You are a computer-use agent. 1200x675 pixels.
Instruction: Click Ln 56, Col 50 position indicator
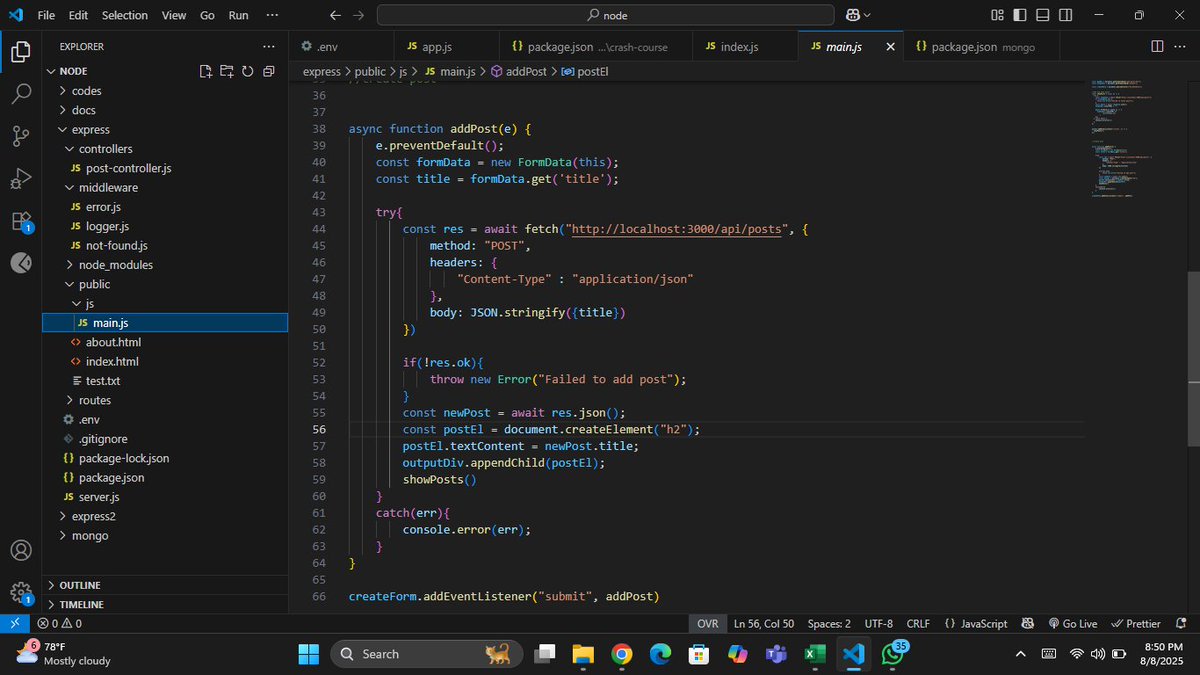point(764,623)
